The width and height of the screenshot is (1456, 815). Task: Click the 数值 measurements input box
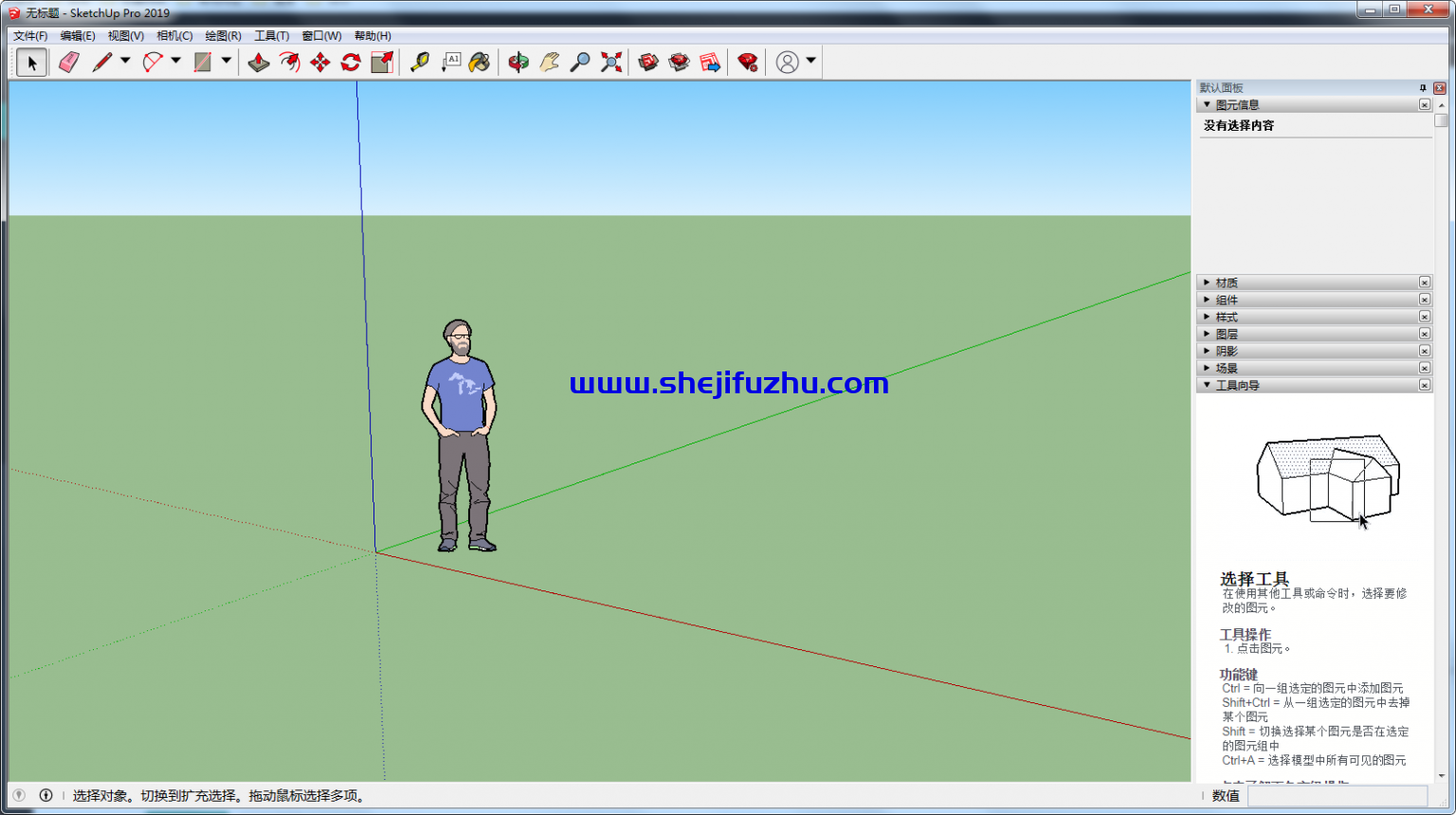pyautogui.click(x=1338, y=796)
